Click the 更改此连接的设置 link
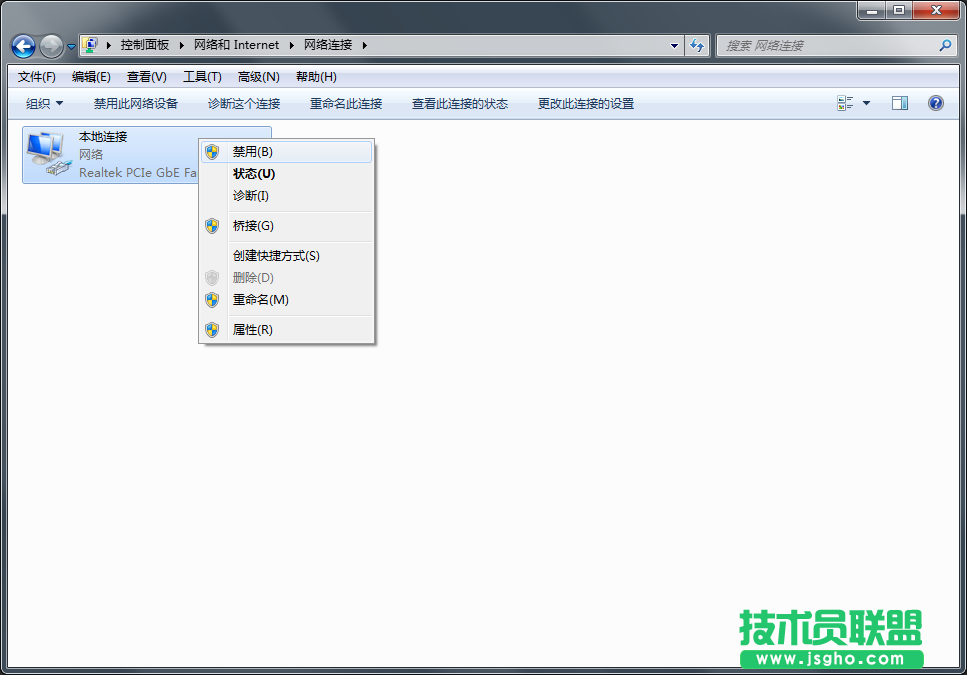Screen dimensions: 967x675 (x=586, y=103)
